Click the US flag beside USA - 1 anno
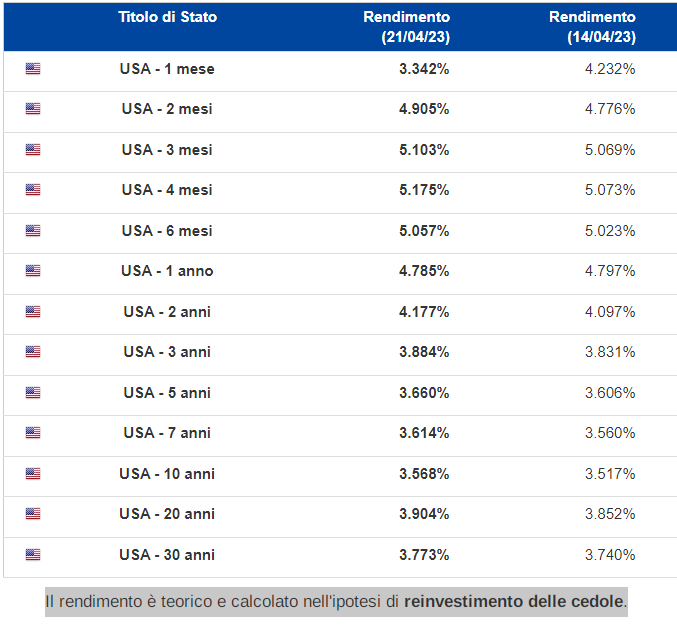Image resolution: width=677 pixels, height=626 pixels. tap(33, 271)
